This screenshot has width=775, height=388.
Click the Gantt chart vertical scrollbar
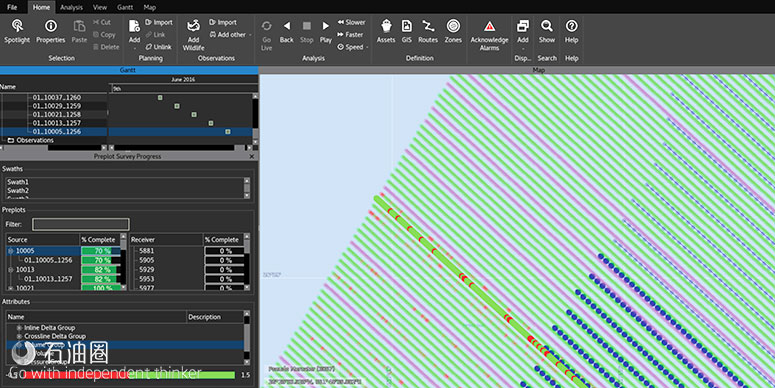[255, 119]
